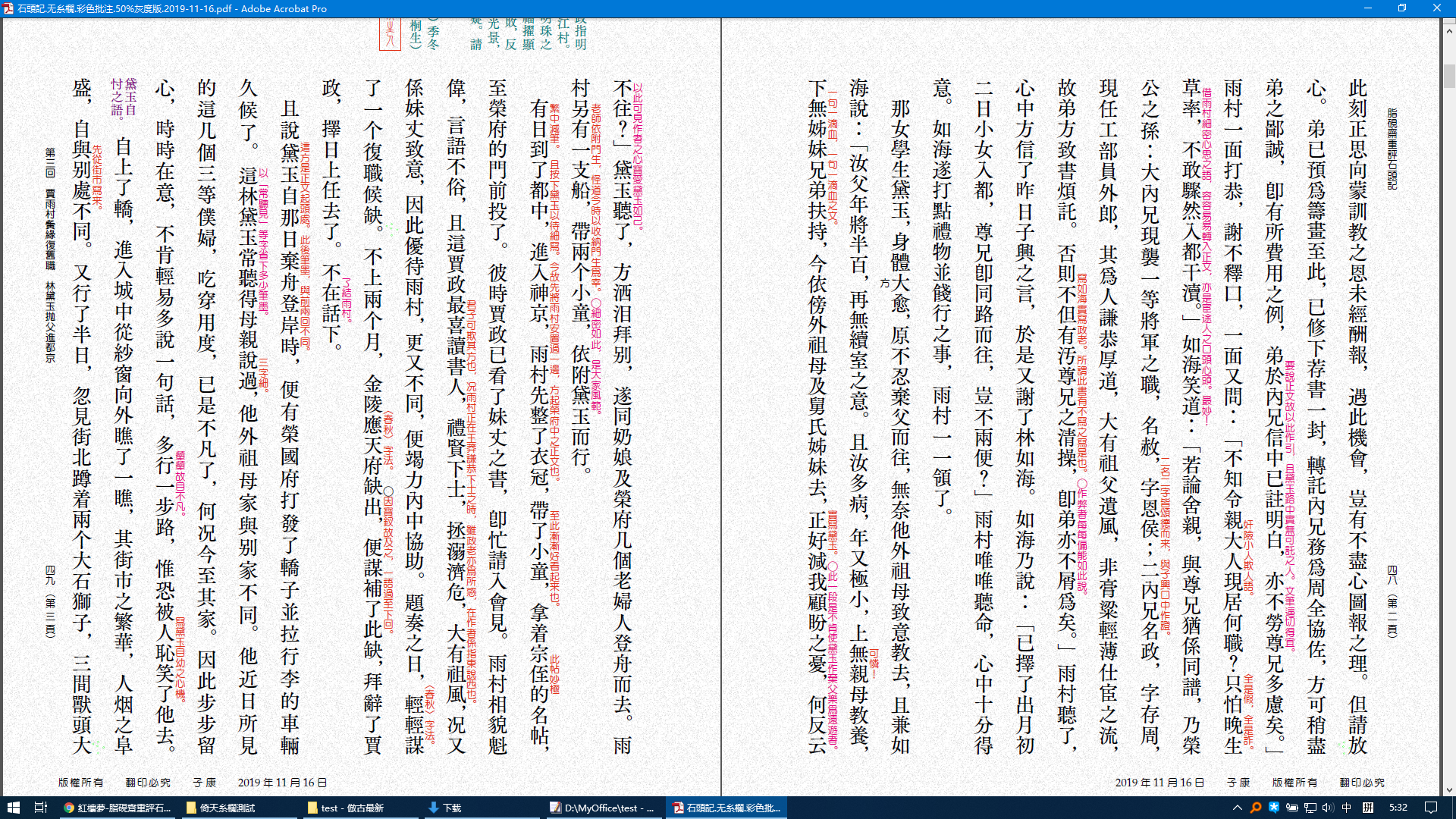Click the vertical scrollbar thumb
This screenshot has width=1456, height=819.
click(x=1448, y=76)
